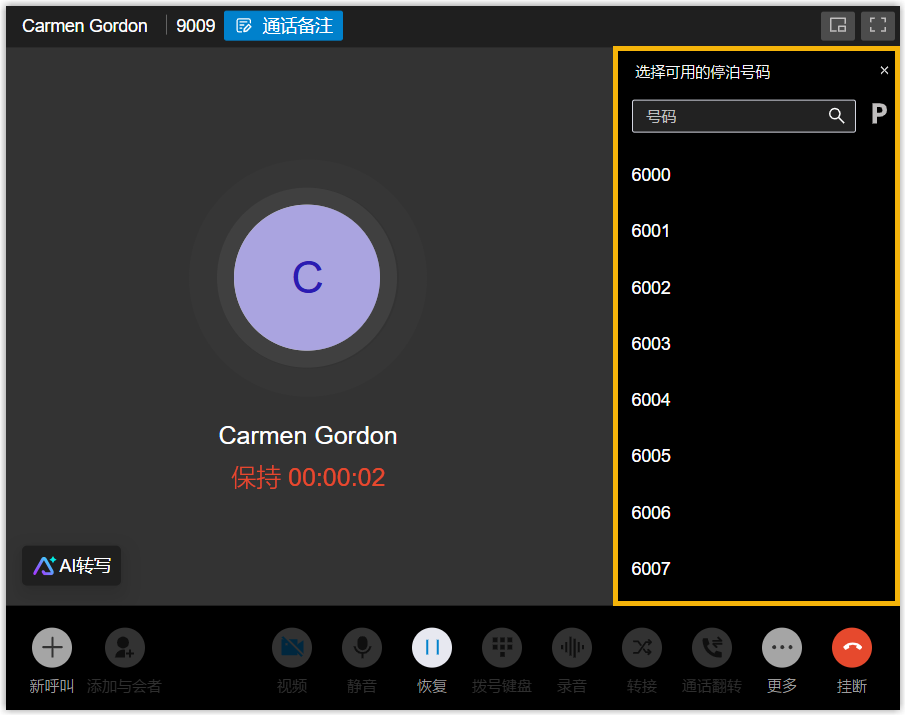Image resolution: width=906 pixels, height=716 pixels.
Task: Open call notes (通话备注)
Action: point(284,26)
